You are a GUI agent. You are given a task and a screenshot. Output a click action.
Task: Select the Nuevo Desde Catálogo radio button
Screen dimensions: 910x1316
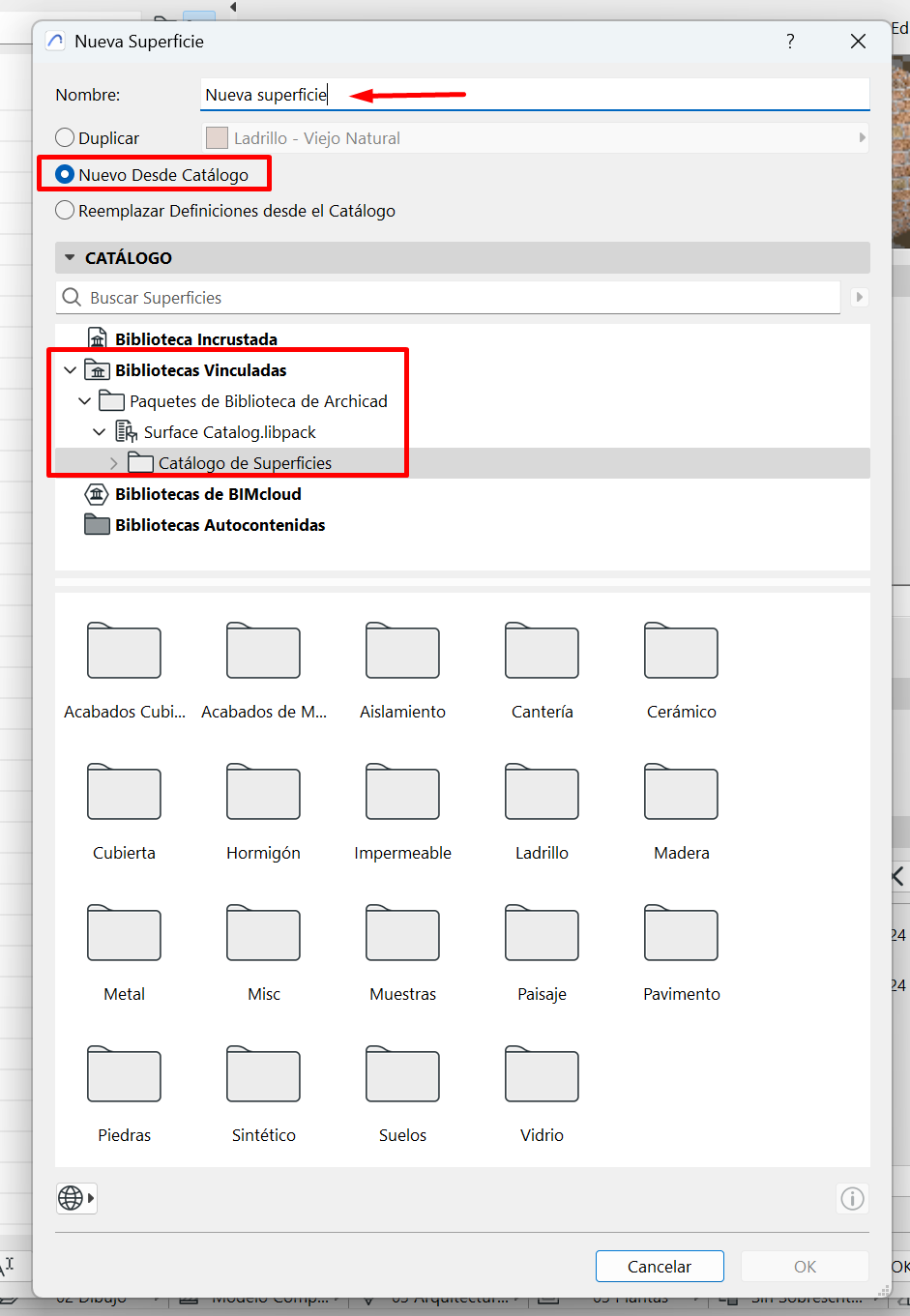pos(64,174)
